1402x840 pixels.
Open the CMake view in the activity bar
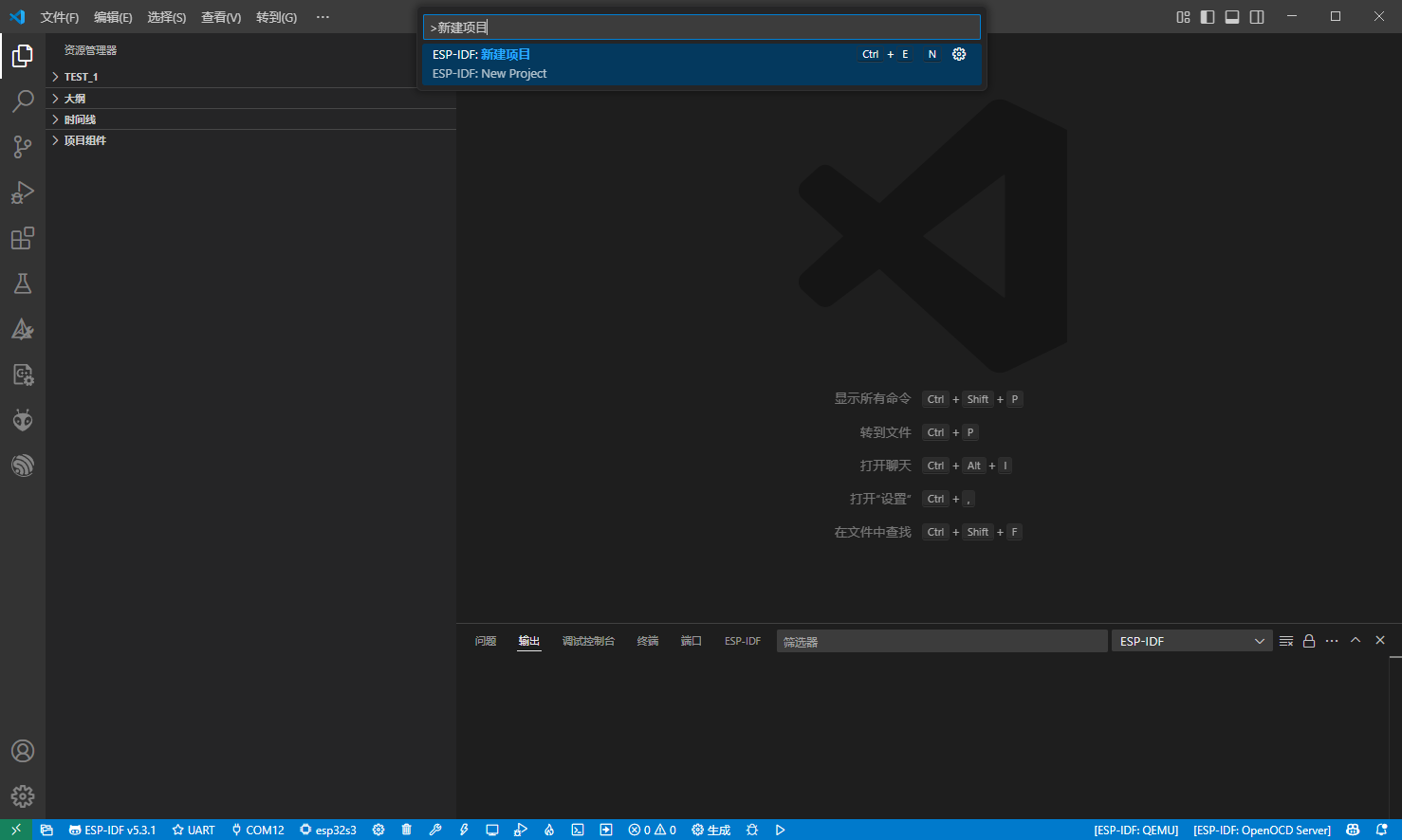23,329
